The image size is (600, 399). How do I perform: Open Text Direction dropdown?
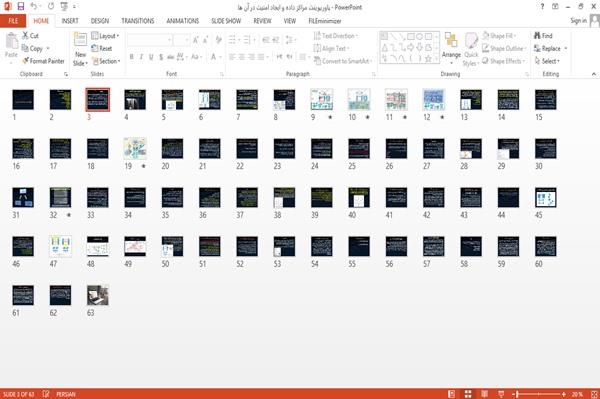(x=336, y=36)
